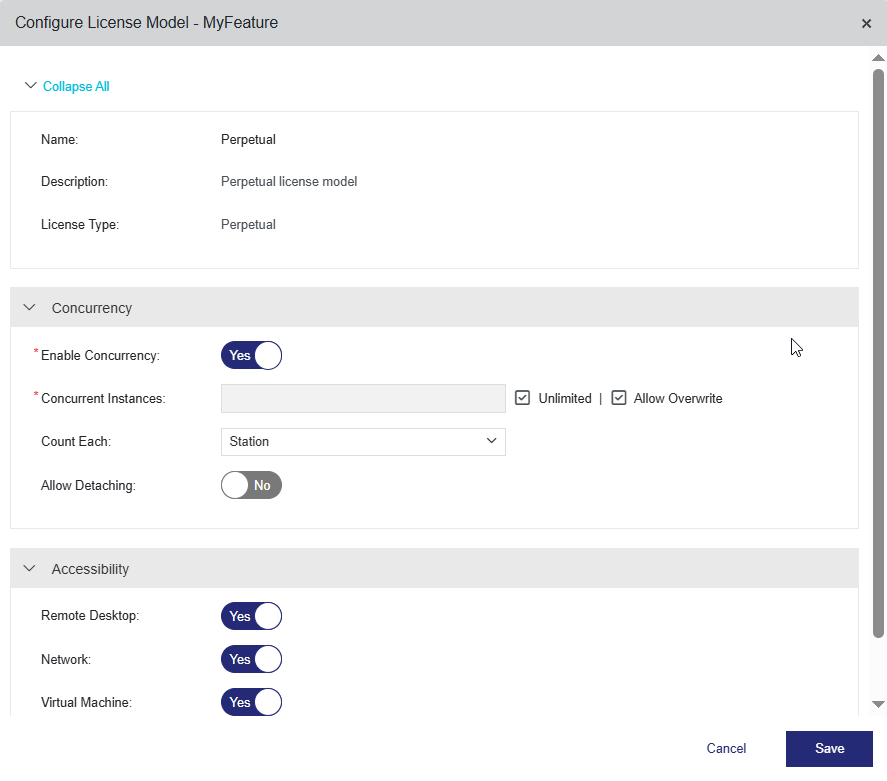This screenshot has height=781, width=887.
Task: Click the scrollbar up arrow
Action: pyautogui.click(x=878, y=58)
